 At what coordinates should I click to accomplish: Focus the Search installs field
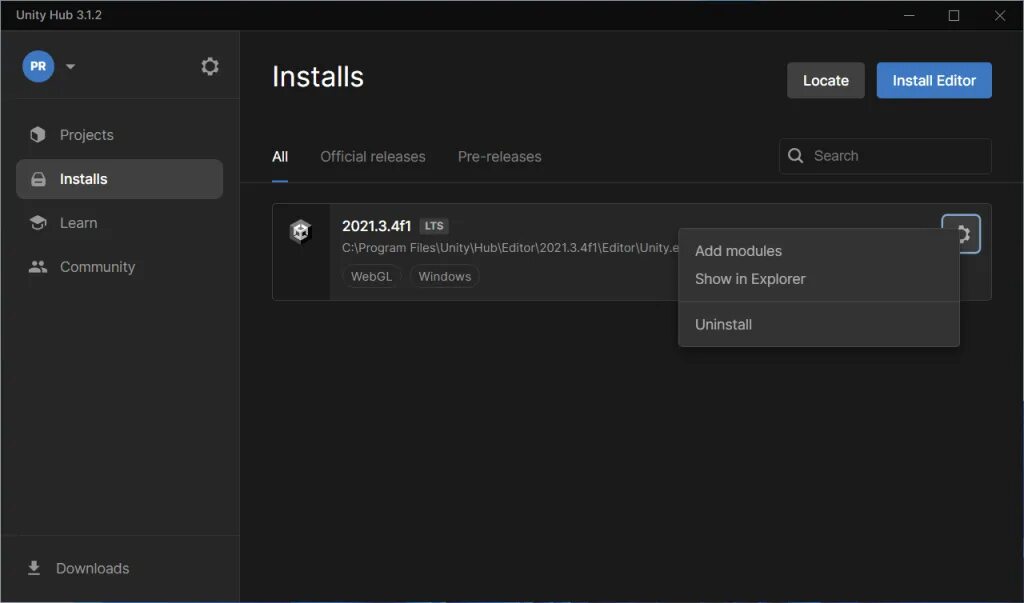tap(885, 155)
